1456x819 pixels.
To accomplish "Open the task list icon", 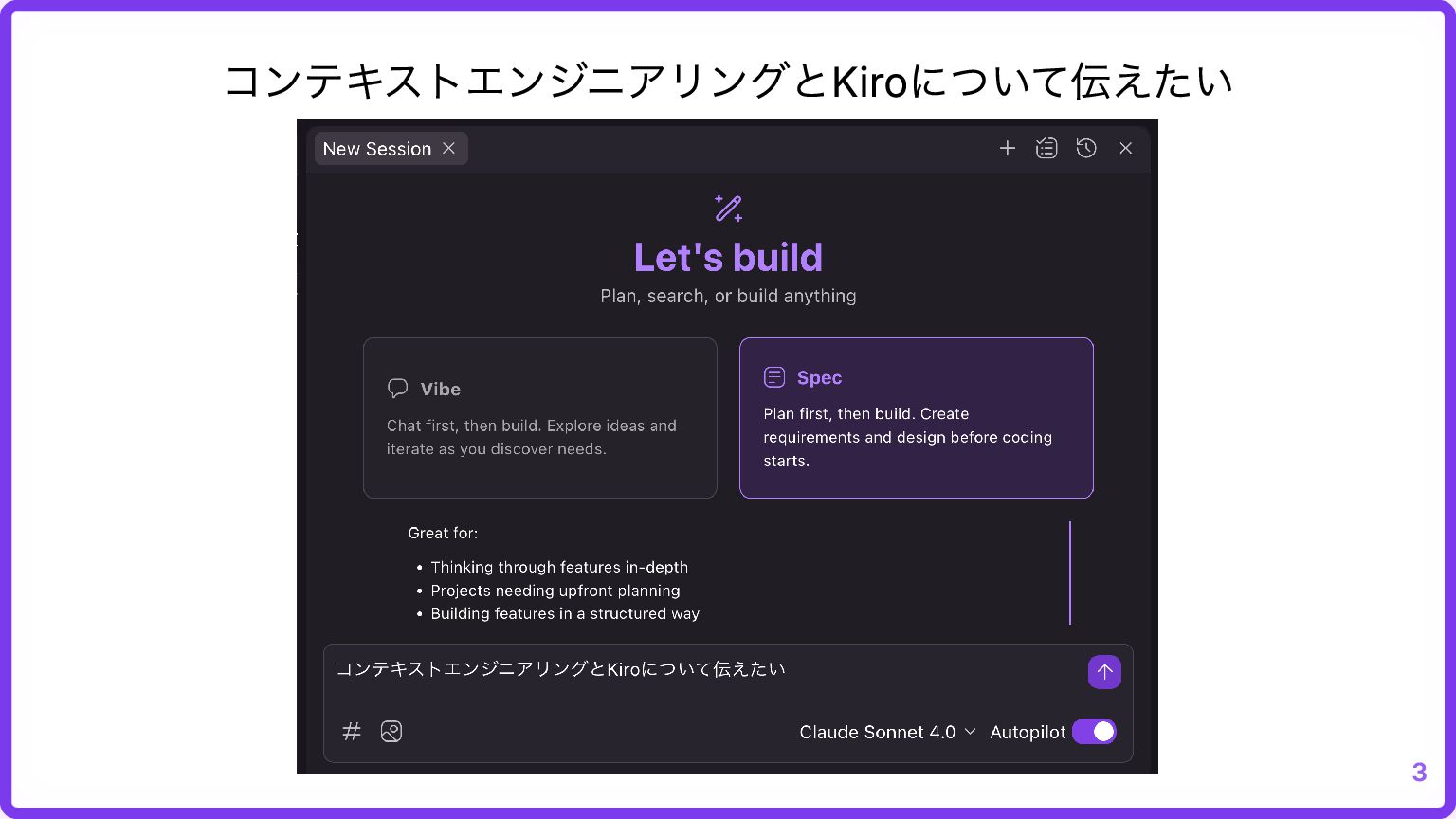I will [1046, 148].
